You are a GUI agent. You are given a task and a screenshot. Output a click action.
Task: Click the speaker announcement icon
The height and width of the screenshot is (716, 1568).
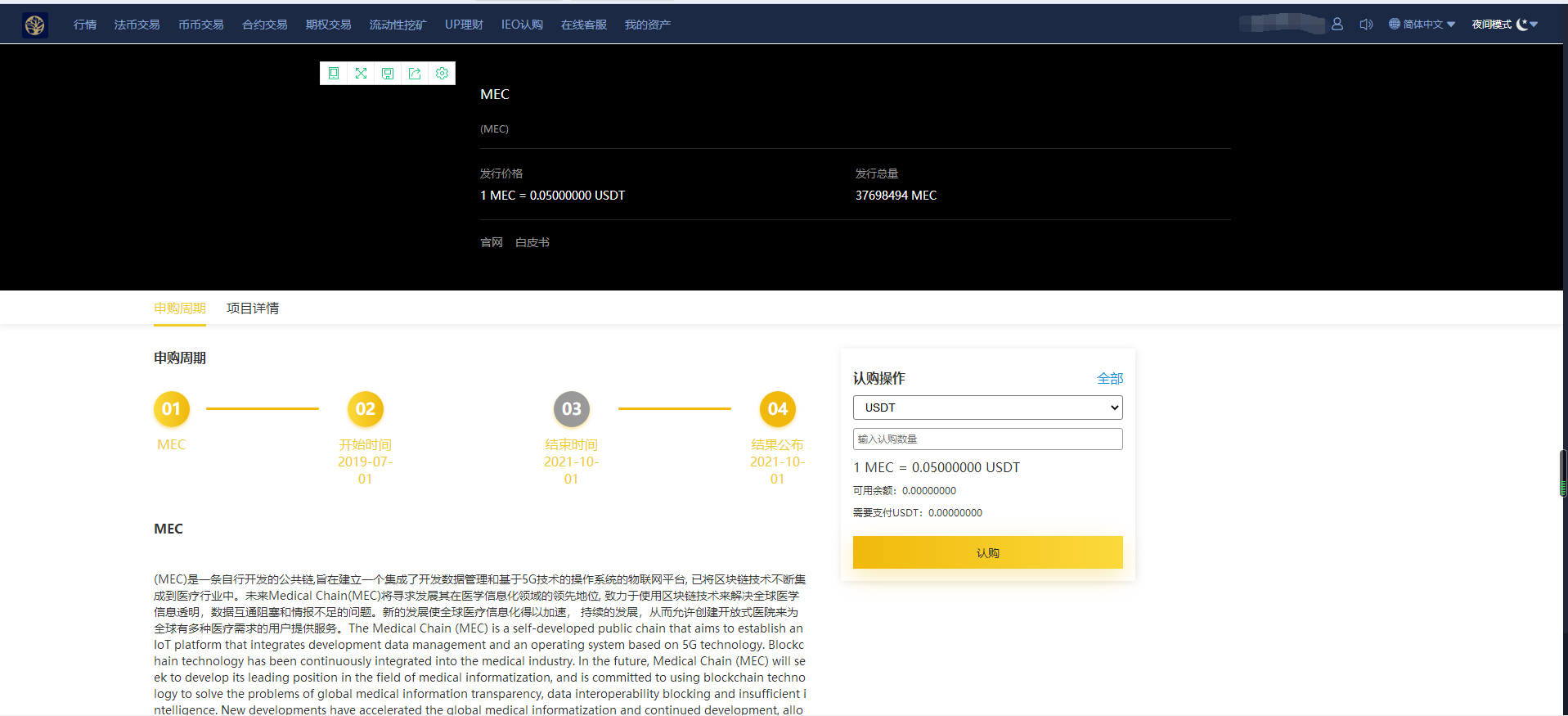click(1366, 25)
